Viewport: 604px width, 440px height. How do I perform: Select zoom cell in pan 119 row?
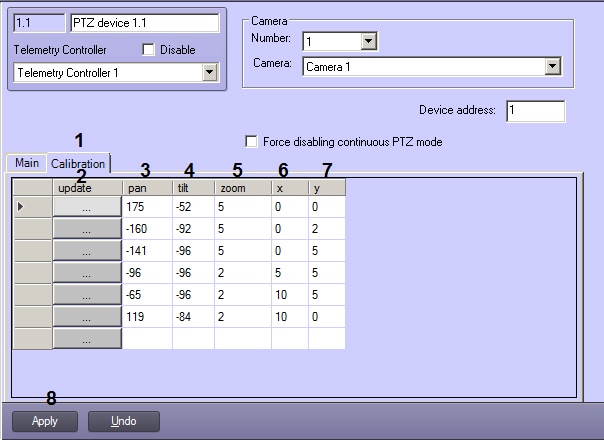tap(243, 317)
